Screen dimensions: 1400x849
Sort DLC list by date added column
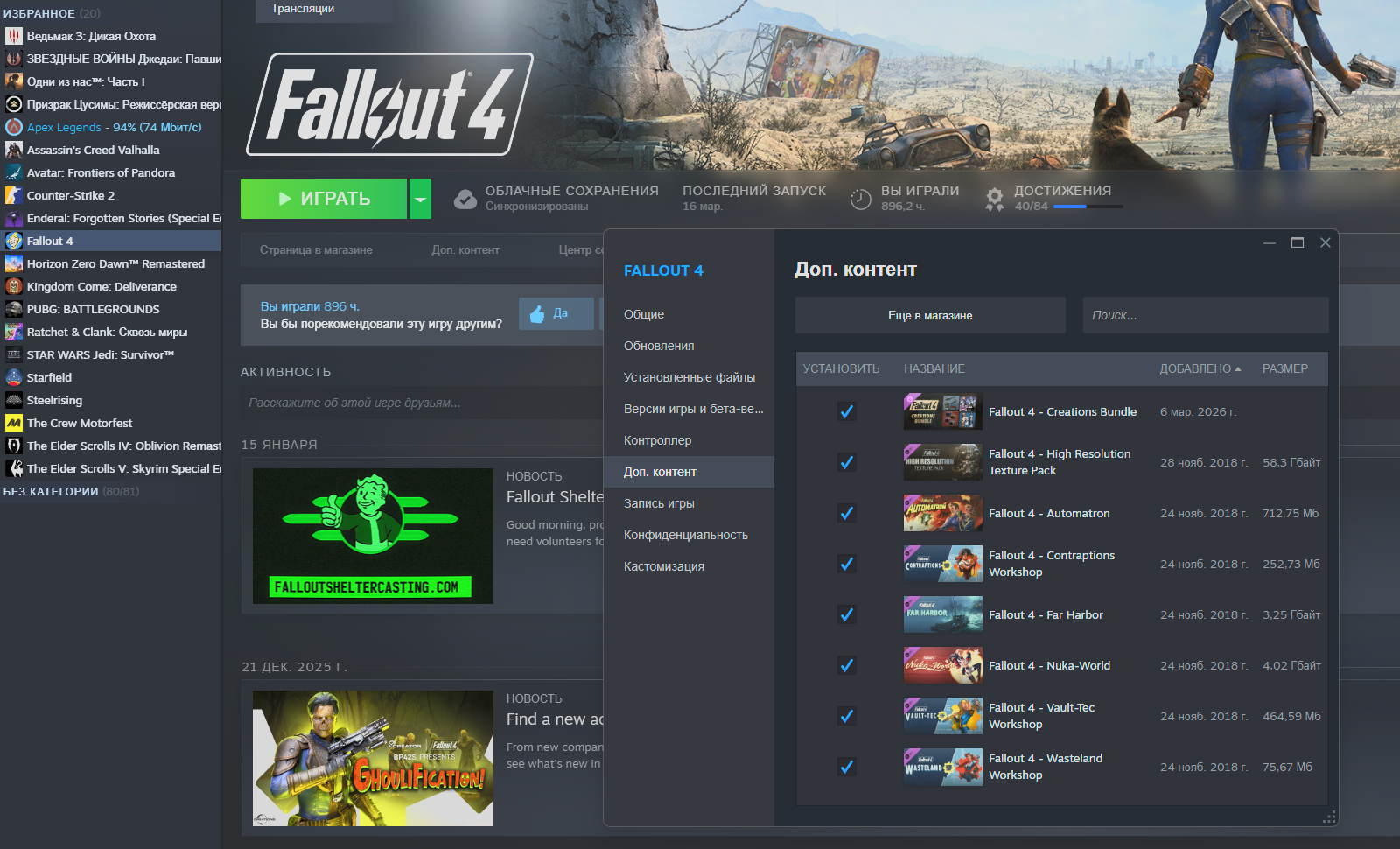[x=1200, y=368]
